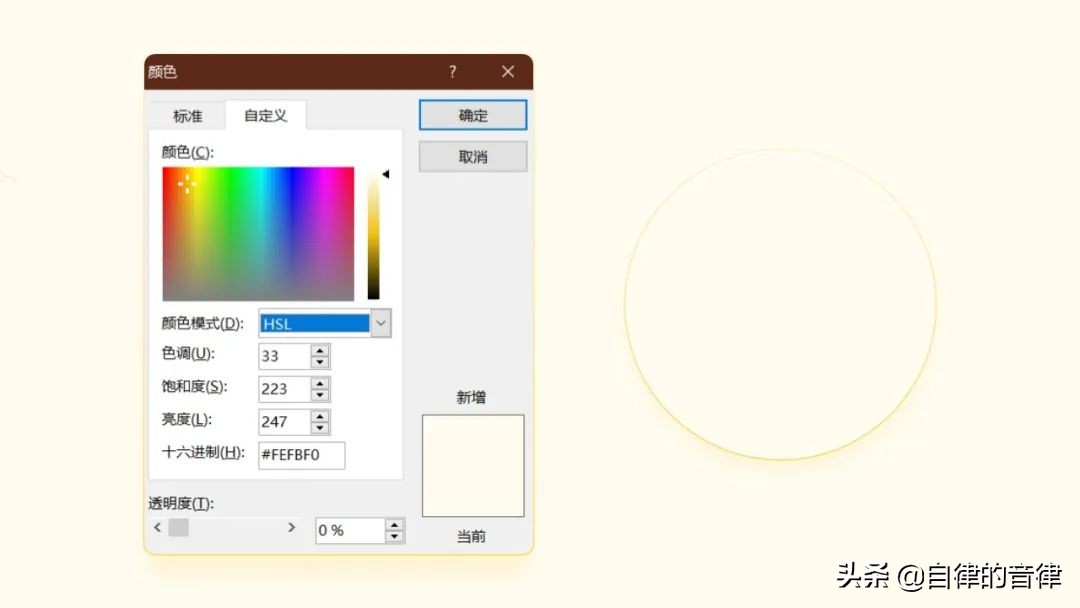The height and width of the screenshot is (608, 1080).
Task: Click the luminance gradient bar
Action: click(x=373, y=233)
